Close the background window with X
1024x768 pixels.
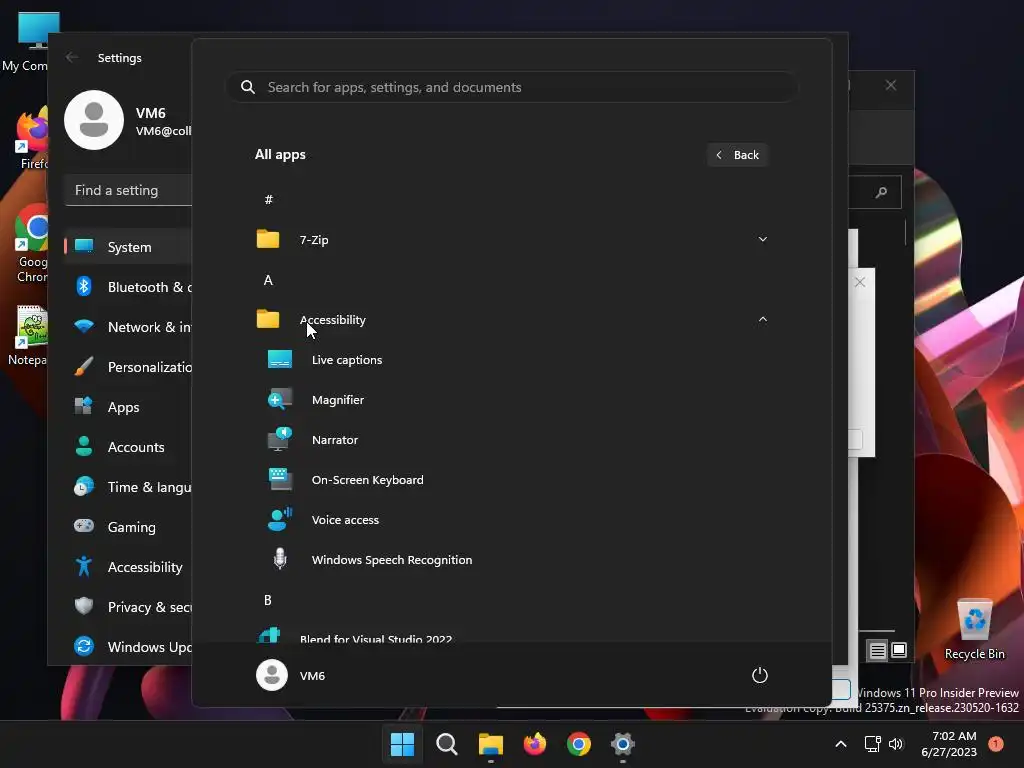(891, 85)
